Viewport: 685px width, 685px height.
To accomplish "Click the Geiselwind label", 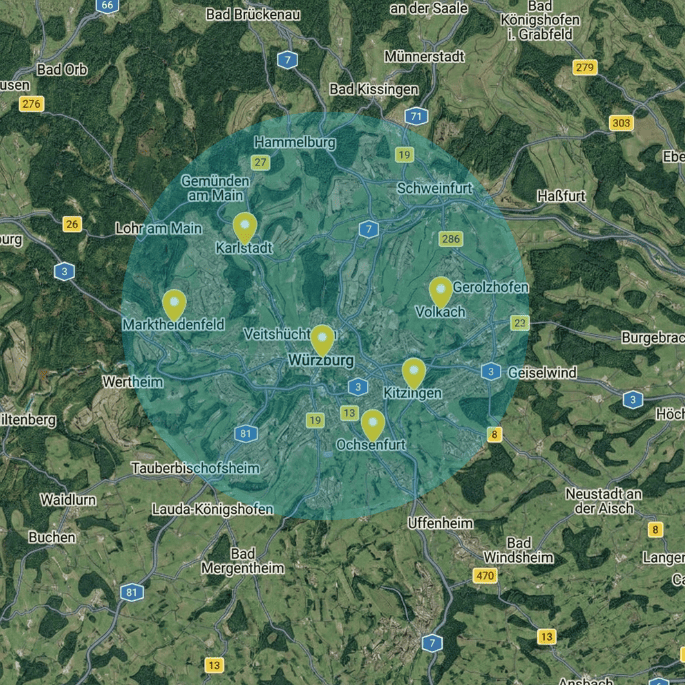I will (x=542, y=373).
